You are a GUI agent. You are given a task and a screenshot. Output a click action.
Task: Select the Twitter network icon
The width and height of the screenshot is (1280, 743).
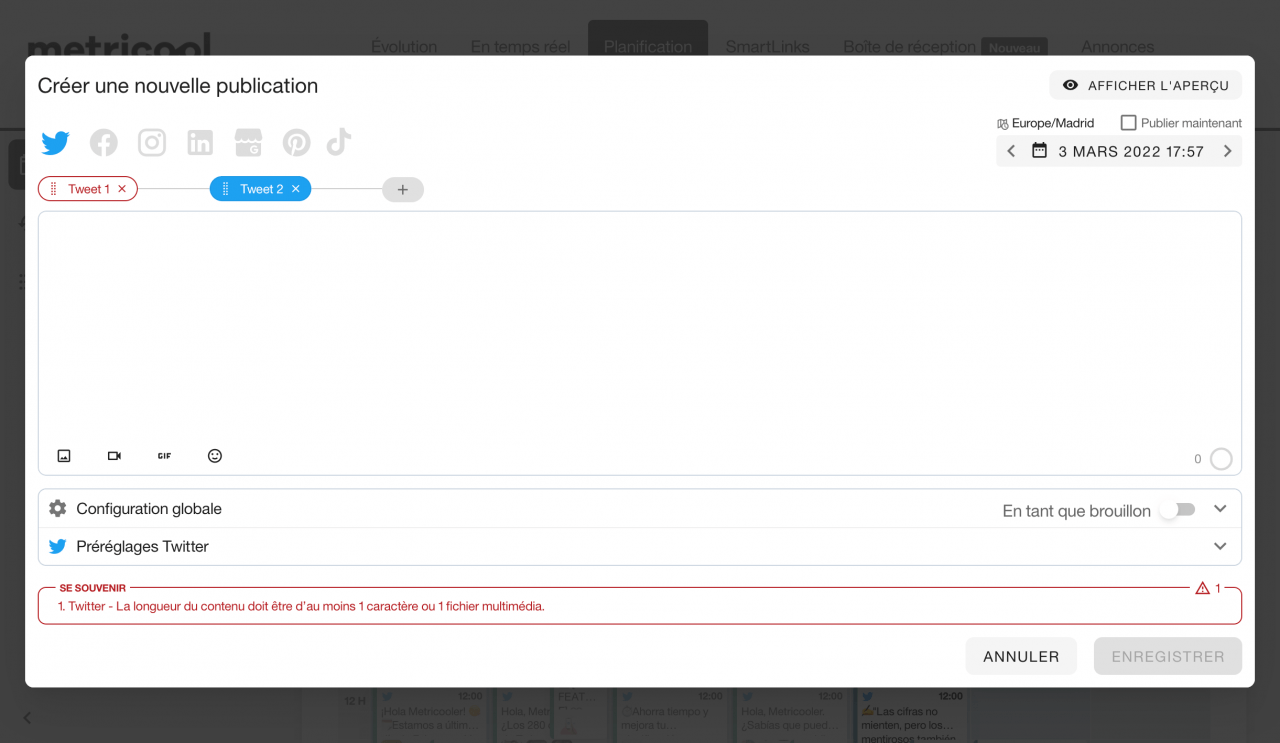[x=55, y=142]
